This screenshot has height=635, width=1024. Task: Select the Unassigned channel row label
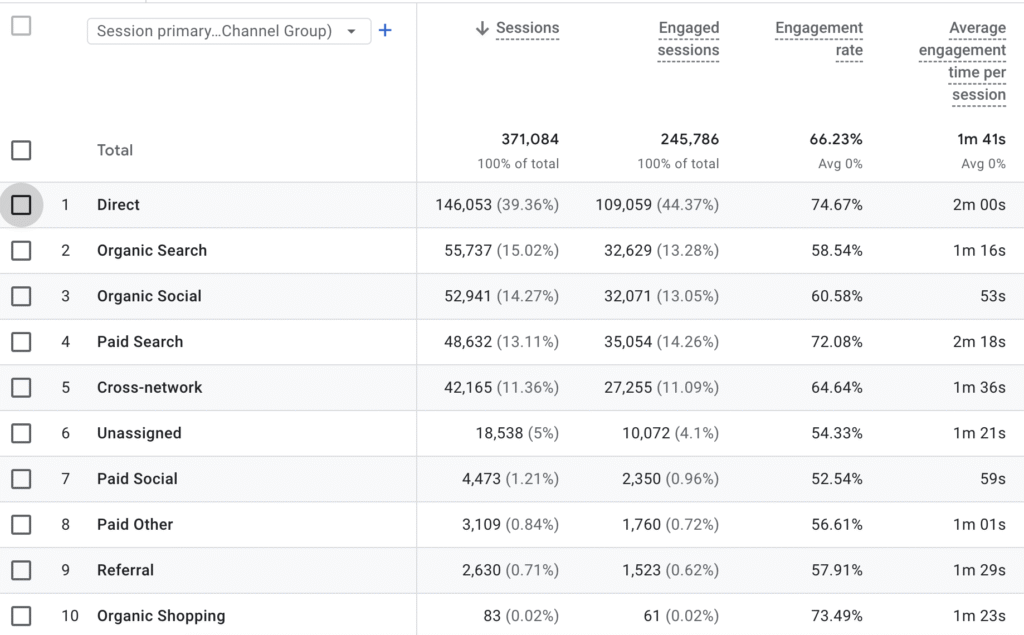pos(139,433)
